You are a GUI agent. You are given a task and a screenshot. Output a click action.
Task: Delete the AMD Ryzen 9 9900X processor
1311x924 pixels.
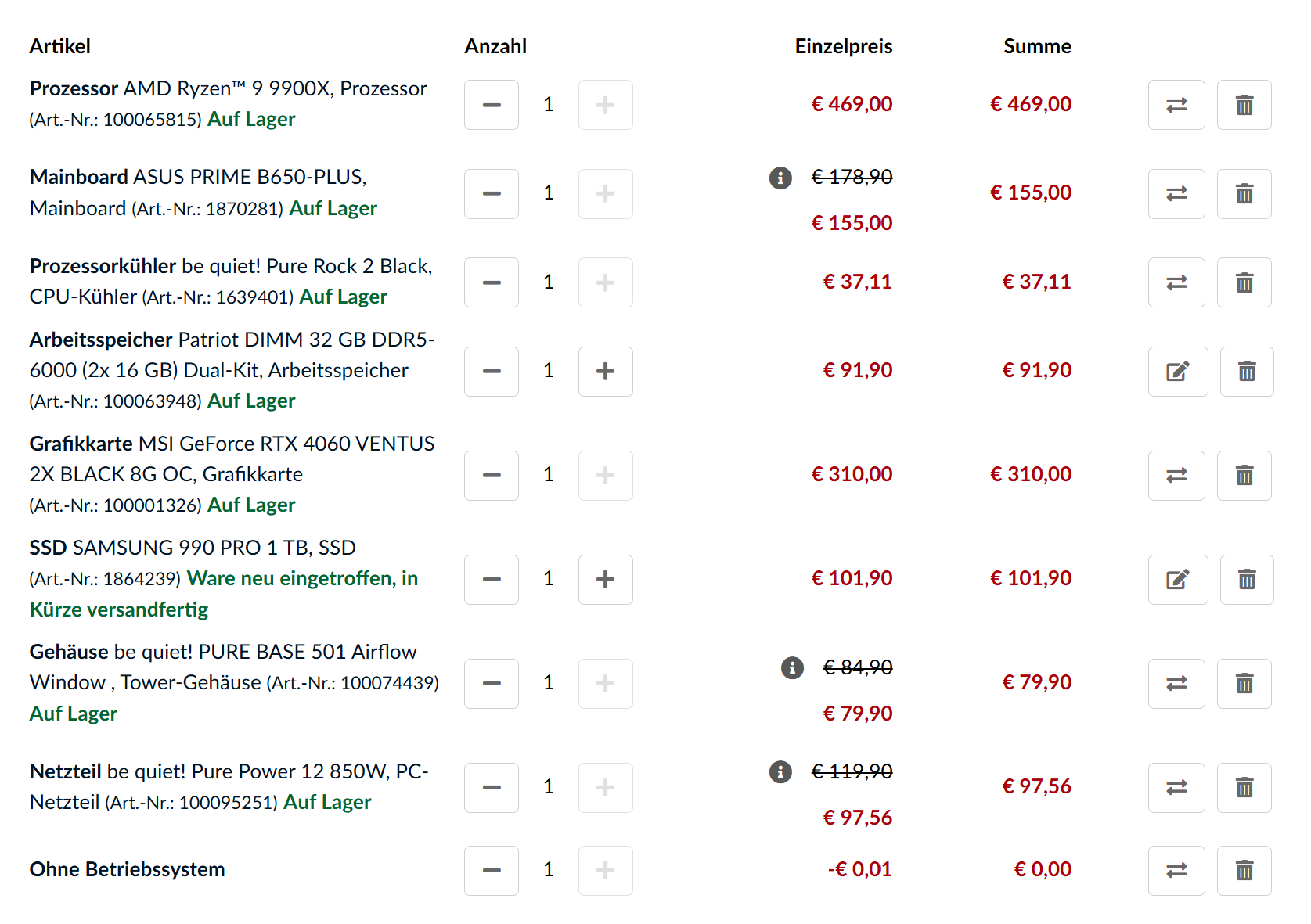pyautogui.click(x=1244, y=105)
